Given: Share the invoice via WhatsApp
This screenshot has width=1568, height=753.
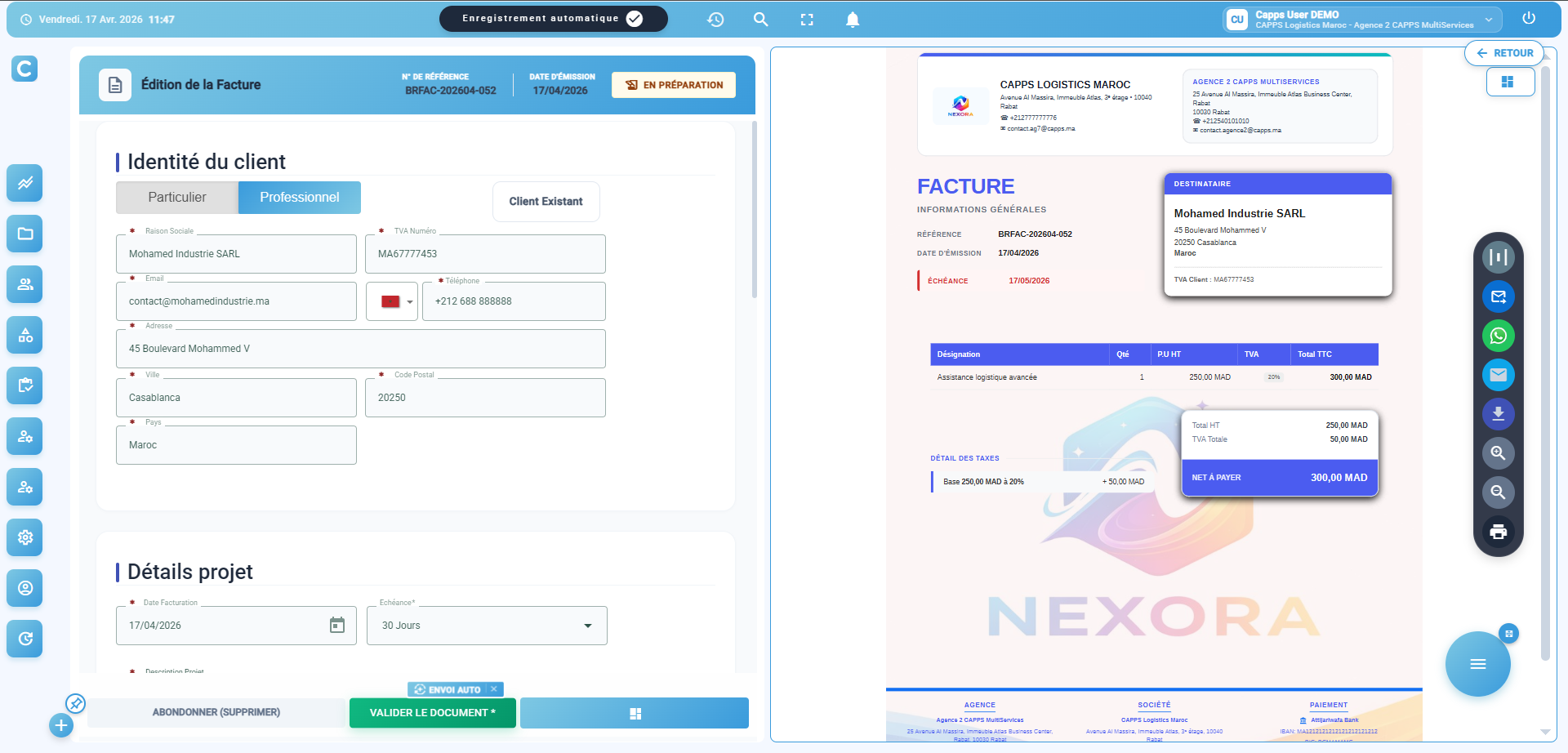Looking at the screenshot, I should (x=1499, y=336).
